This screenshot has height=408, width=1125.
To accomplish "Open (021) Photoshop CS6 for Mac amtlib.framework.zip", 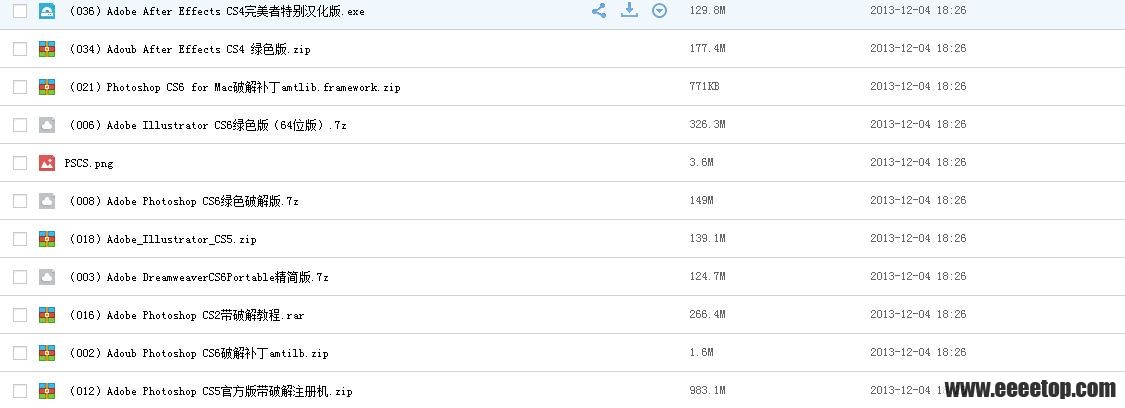I will point(234,87).
